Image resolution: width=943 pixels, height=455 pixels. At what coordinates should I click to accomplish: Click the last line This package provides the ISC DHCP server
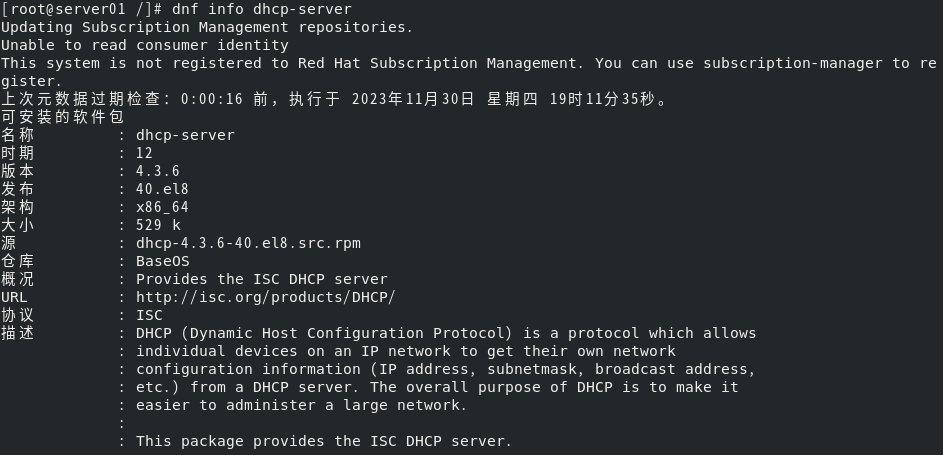323,441
